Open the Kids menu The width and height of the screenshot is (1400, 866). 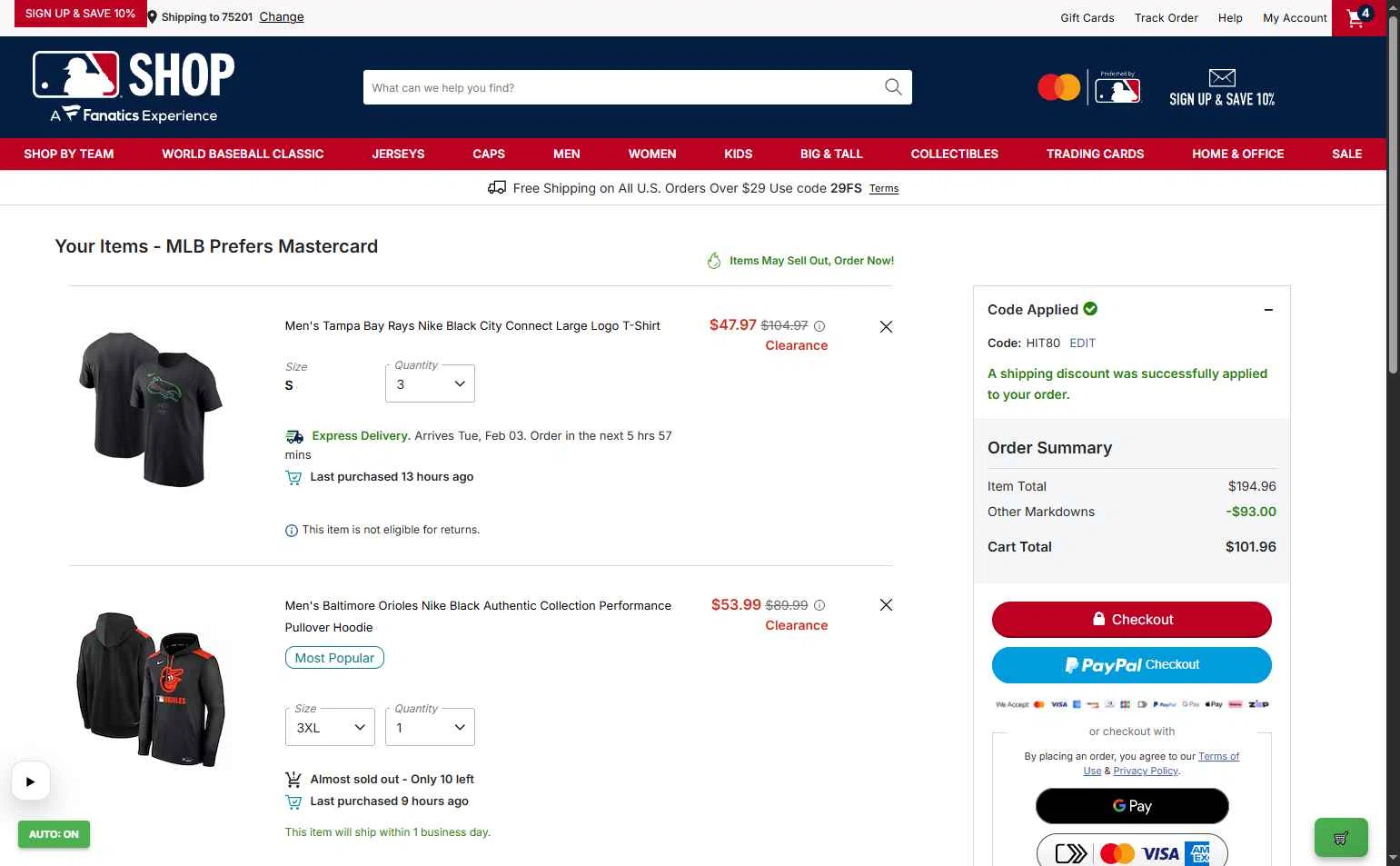pos(739,154)
